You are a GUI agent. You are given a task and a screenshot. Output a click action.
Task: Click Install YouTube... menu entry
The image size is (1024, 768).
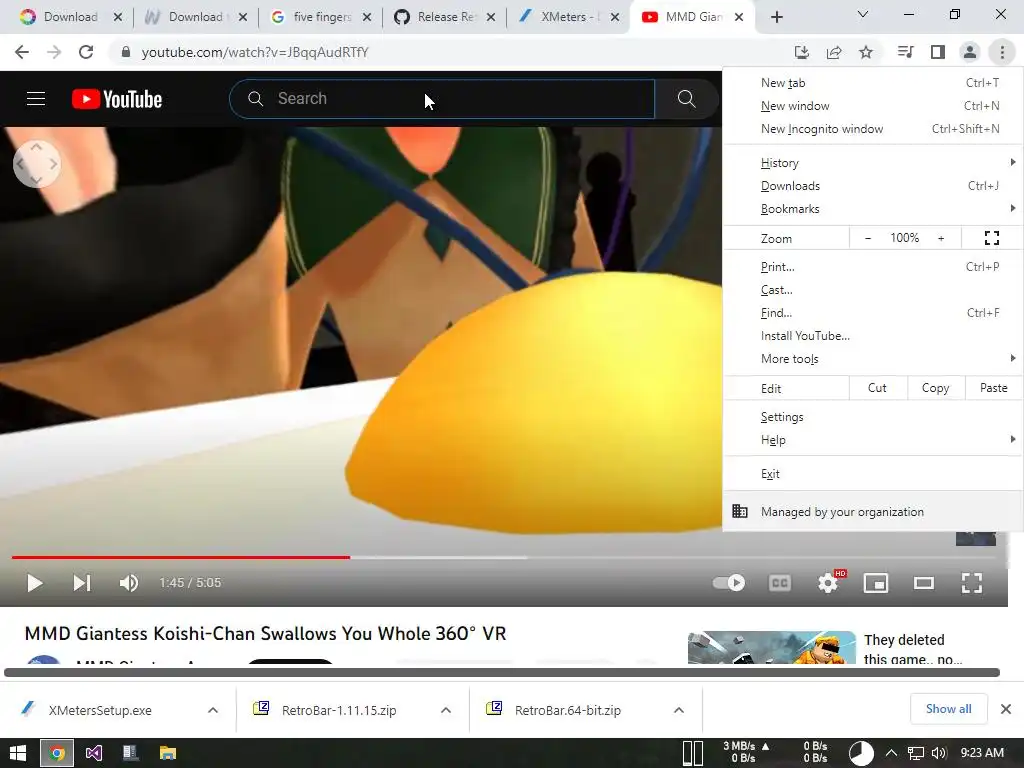(873, 336)
